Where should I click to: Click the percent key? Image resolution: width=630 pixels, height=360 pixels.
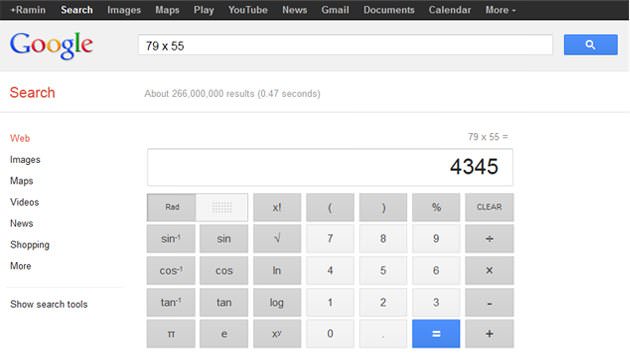click(x=436, y=207)
